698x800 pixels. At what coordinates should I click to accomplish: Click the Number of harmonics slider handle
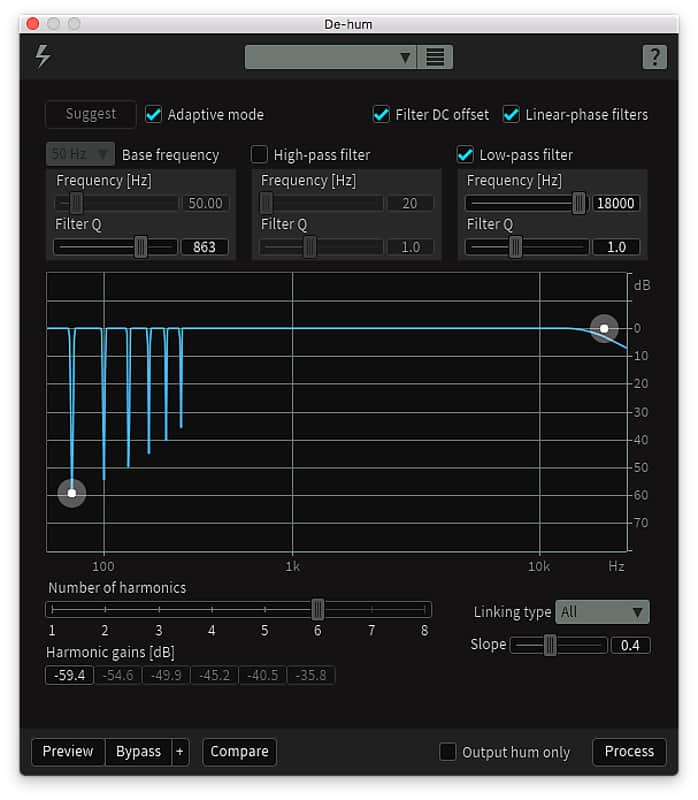pyautogui.click(x=317, y=609)
